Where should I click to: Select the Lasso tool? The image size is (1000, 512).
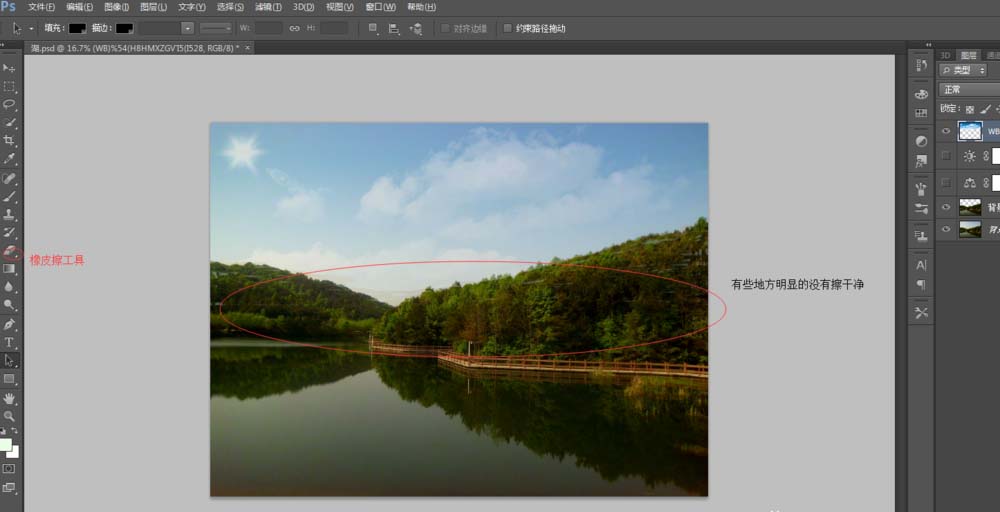9,103
